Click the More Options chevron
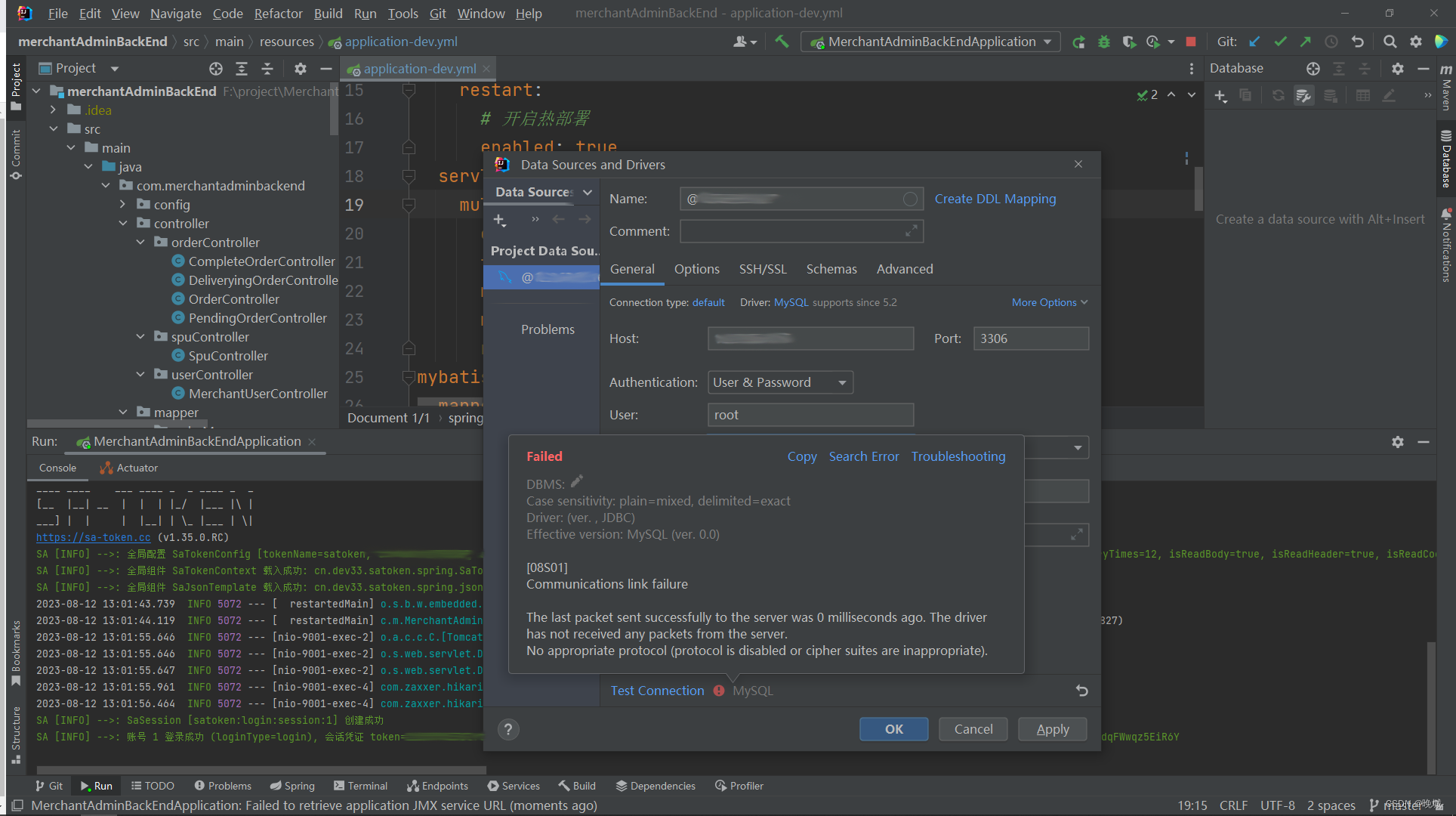Viewport: 1456px width, 816px height. click(x=1085, y=302)
